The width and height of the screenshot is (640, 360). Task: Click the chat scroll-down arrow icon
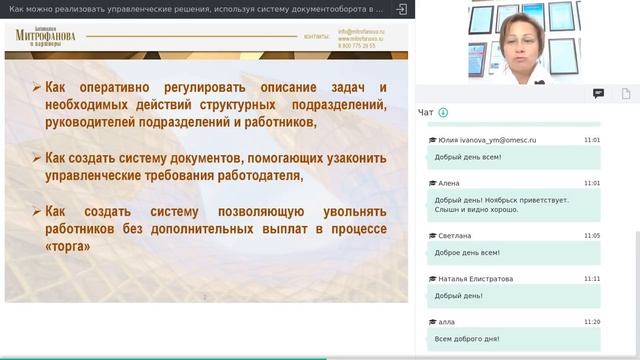point(443,112)
